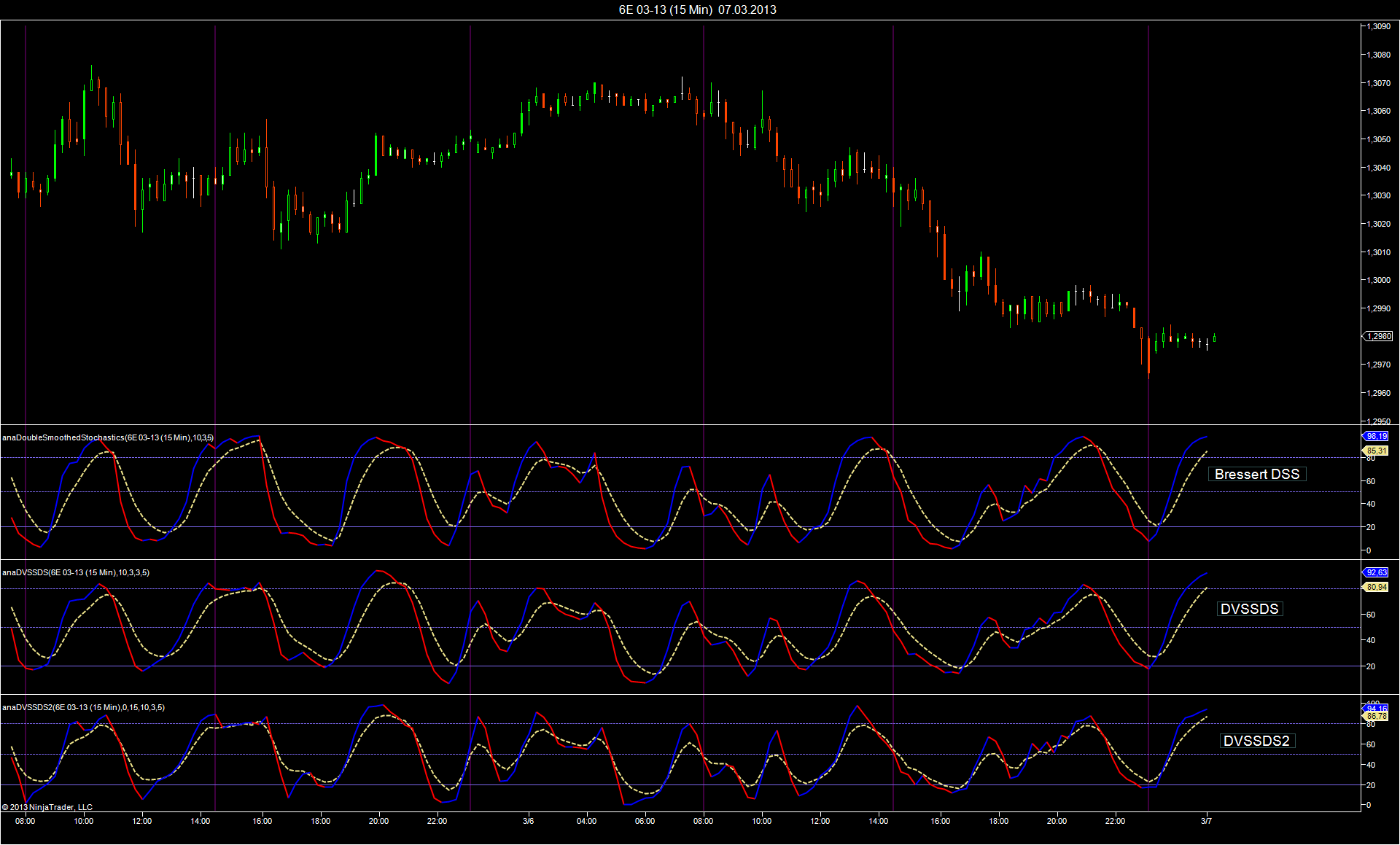Click the yellow 86,78 value marker
1400x845 pixels.
click(1376, 717)
